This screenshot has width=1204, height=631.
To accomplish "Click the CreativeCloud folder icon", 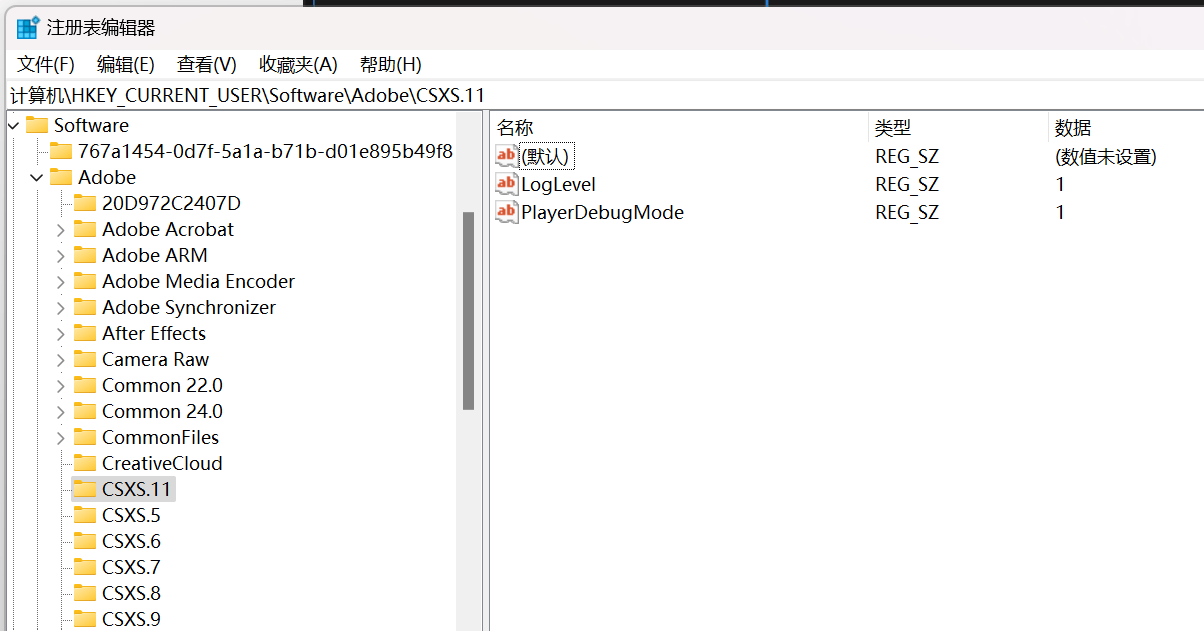I will coord(85,463).
